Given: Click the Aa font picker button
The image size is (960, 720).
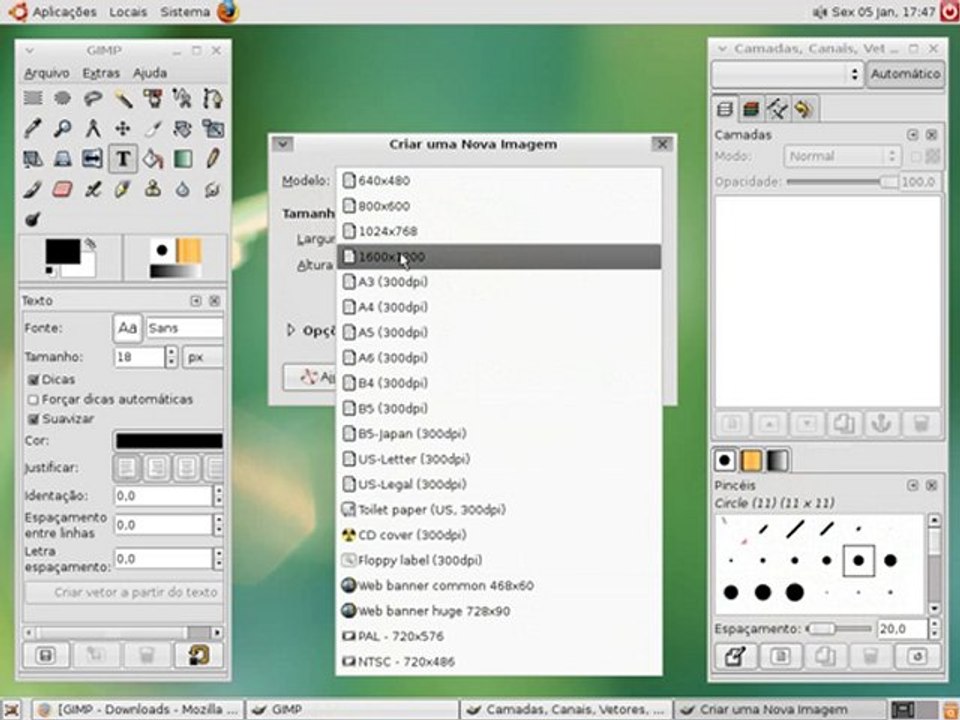Looking at the screenshot, I should click(127, 328).
